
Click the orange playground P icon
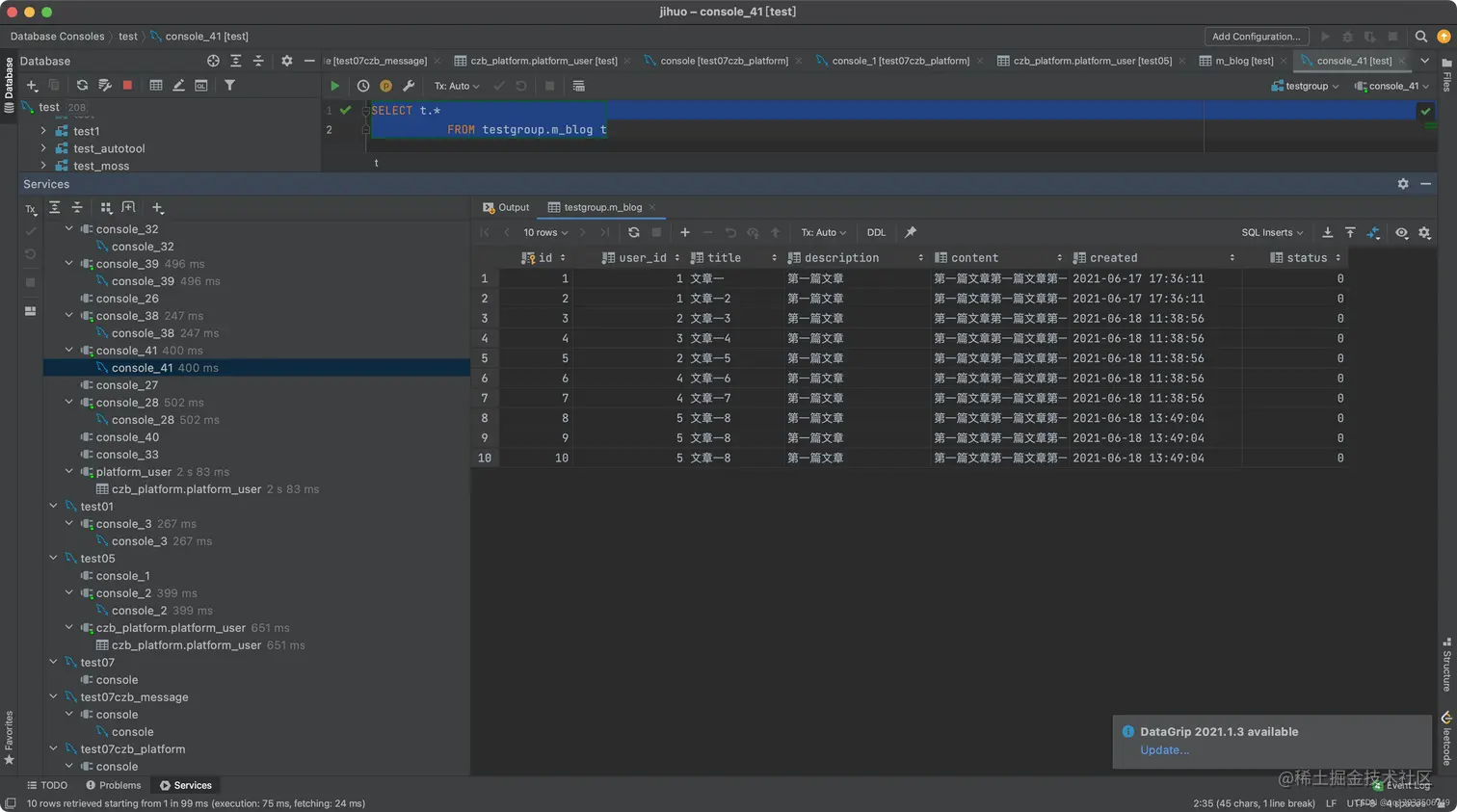(x=385, y=86)
